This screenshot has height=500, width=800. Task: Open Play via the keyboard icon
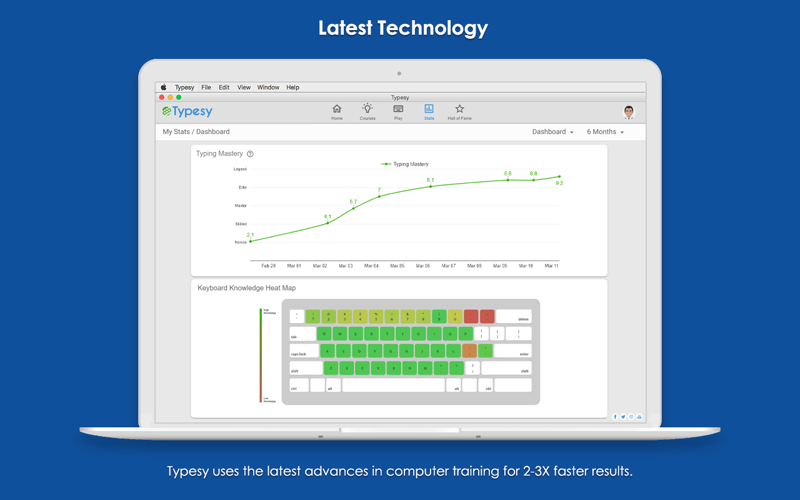click(x=398, y=112)
